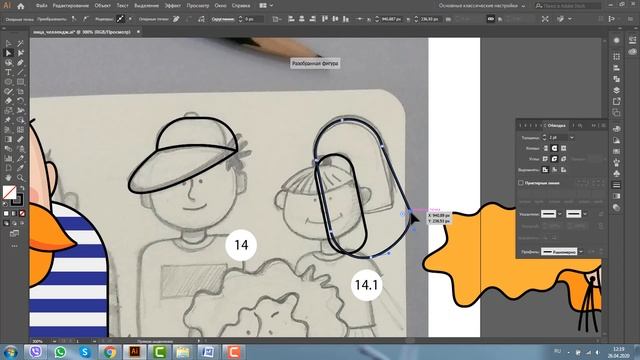Select the Magic Wand tool
This screenshot has height=360, width=640.
20,43
